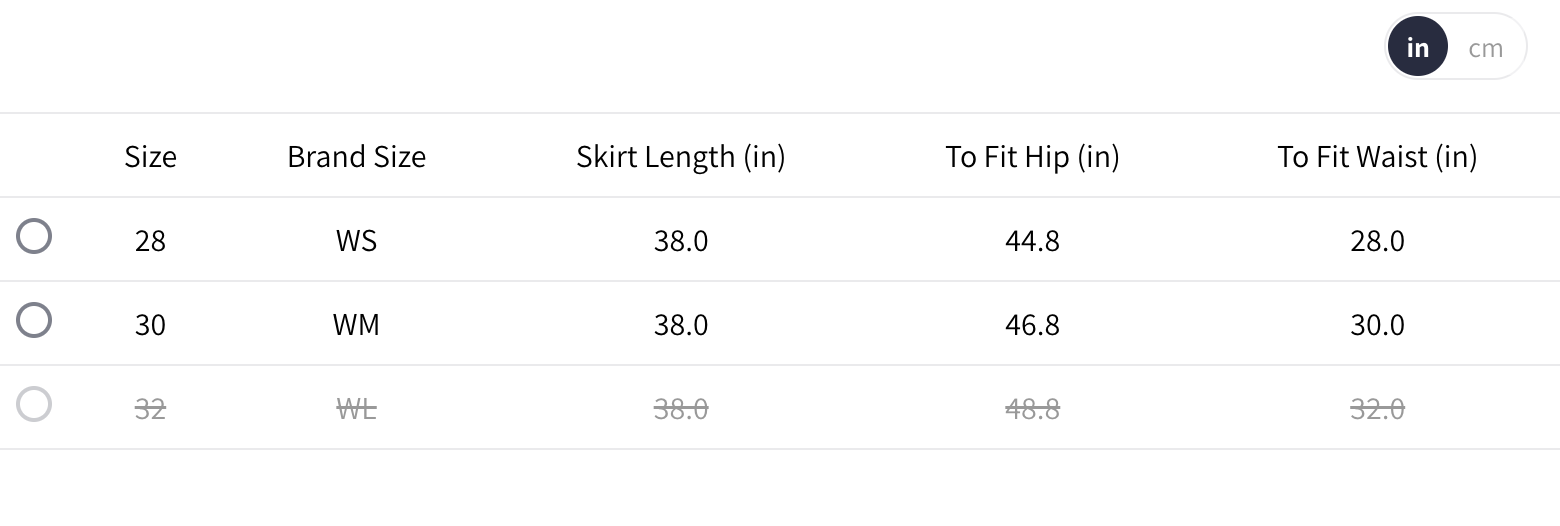1560x526 pixels.
Task: Click the skirt length in the WS row
Action: [680, 241]
